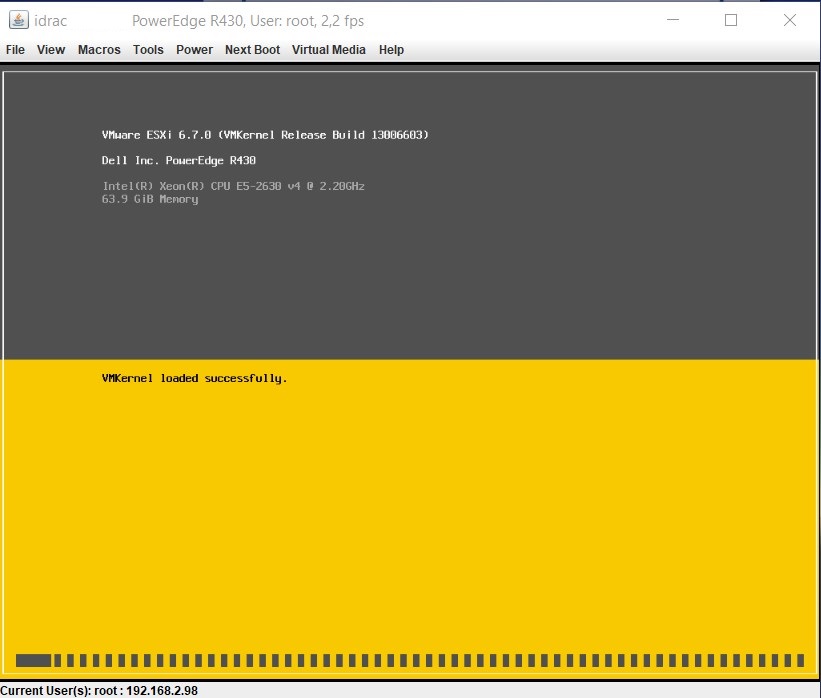
Task: Click the 'Dell Inc. PowerEdge R430' line
Action: (179, 160)
